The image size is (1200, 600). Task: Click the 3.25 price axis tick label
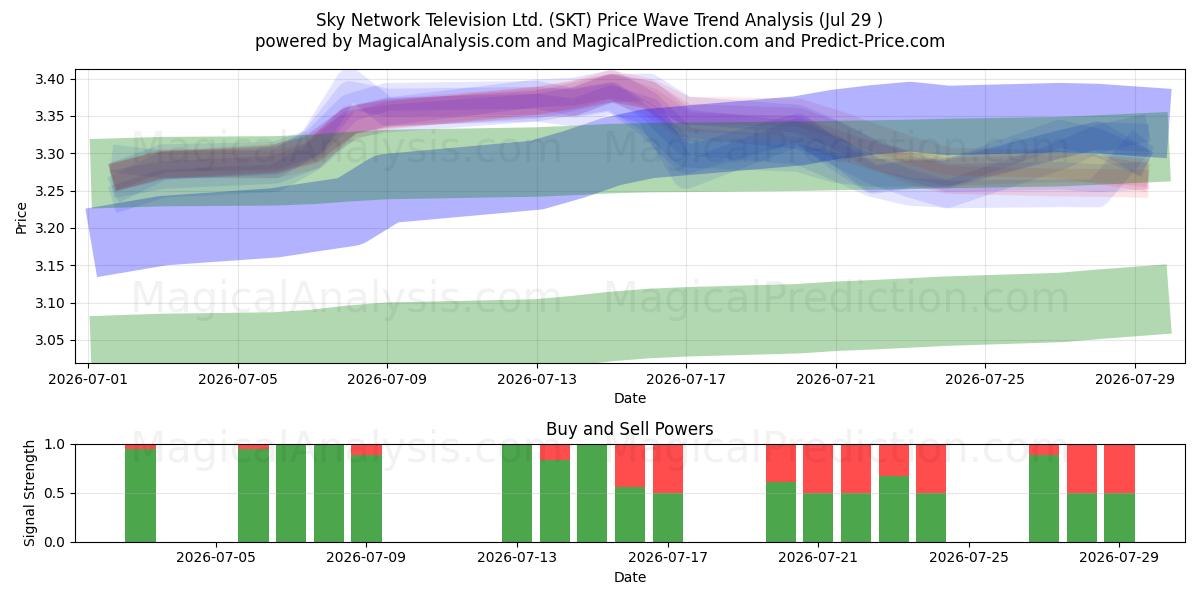click(50, 191)
